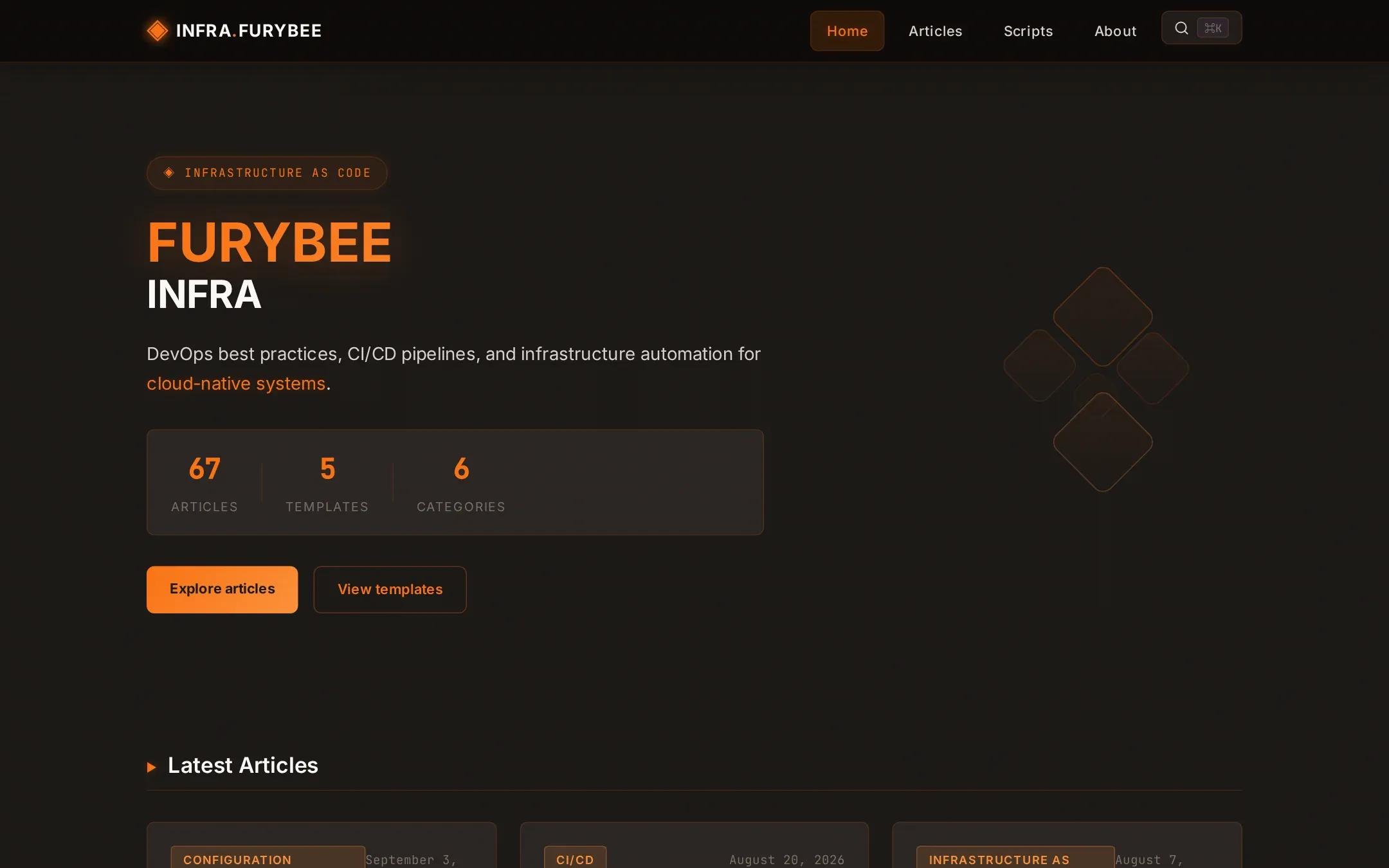
Task: Click the cloud-native systems link
Action: tap(236, 383)
